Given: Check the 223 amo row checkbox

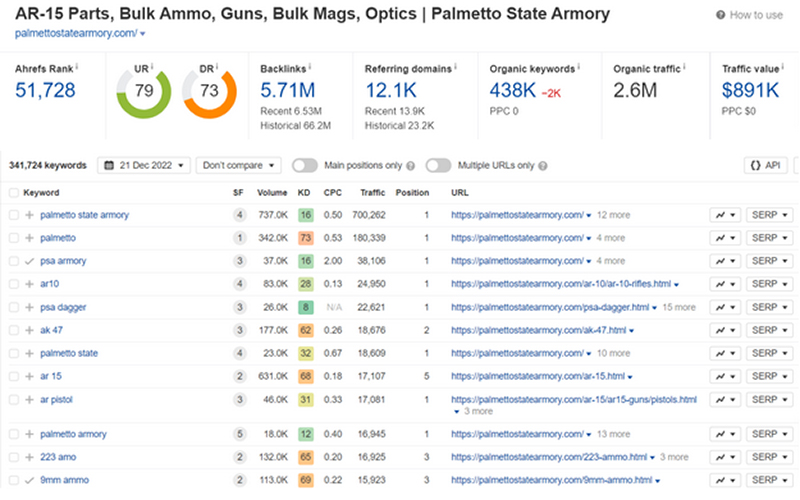Looking at the screenshot, I should 14,458.
